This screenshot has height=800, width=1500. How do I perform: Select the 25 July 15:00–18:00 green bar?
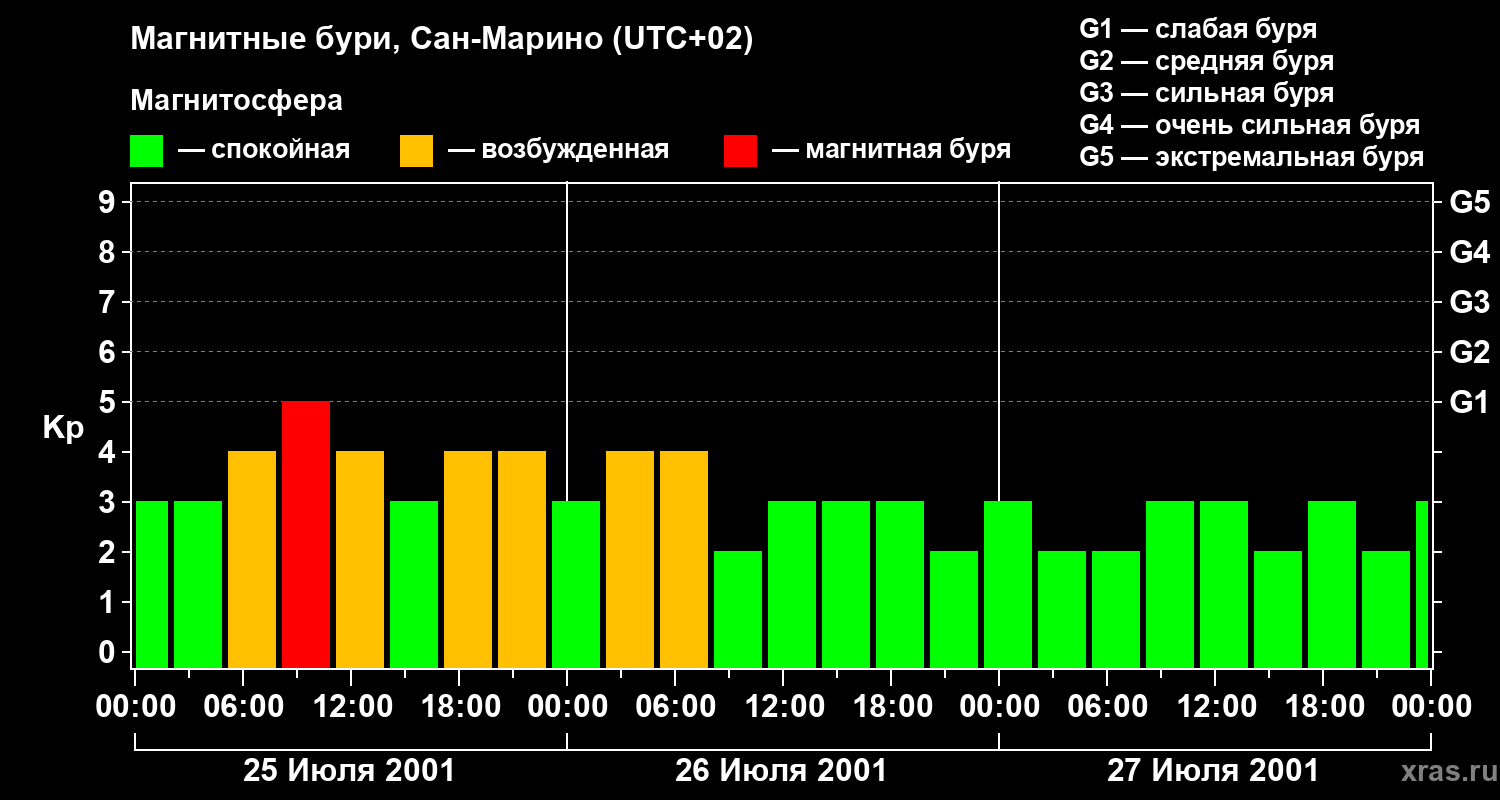414,584
